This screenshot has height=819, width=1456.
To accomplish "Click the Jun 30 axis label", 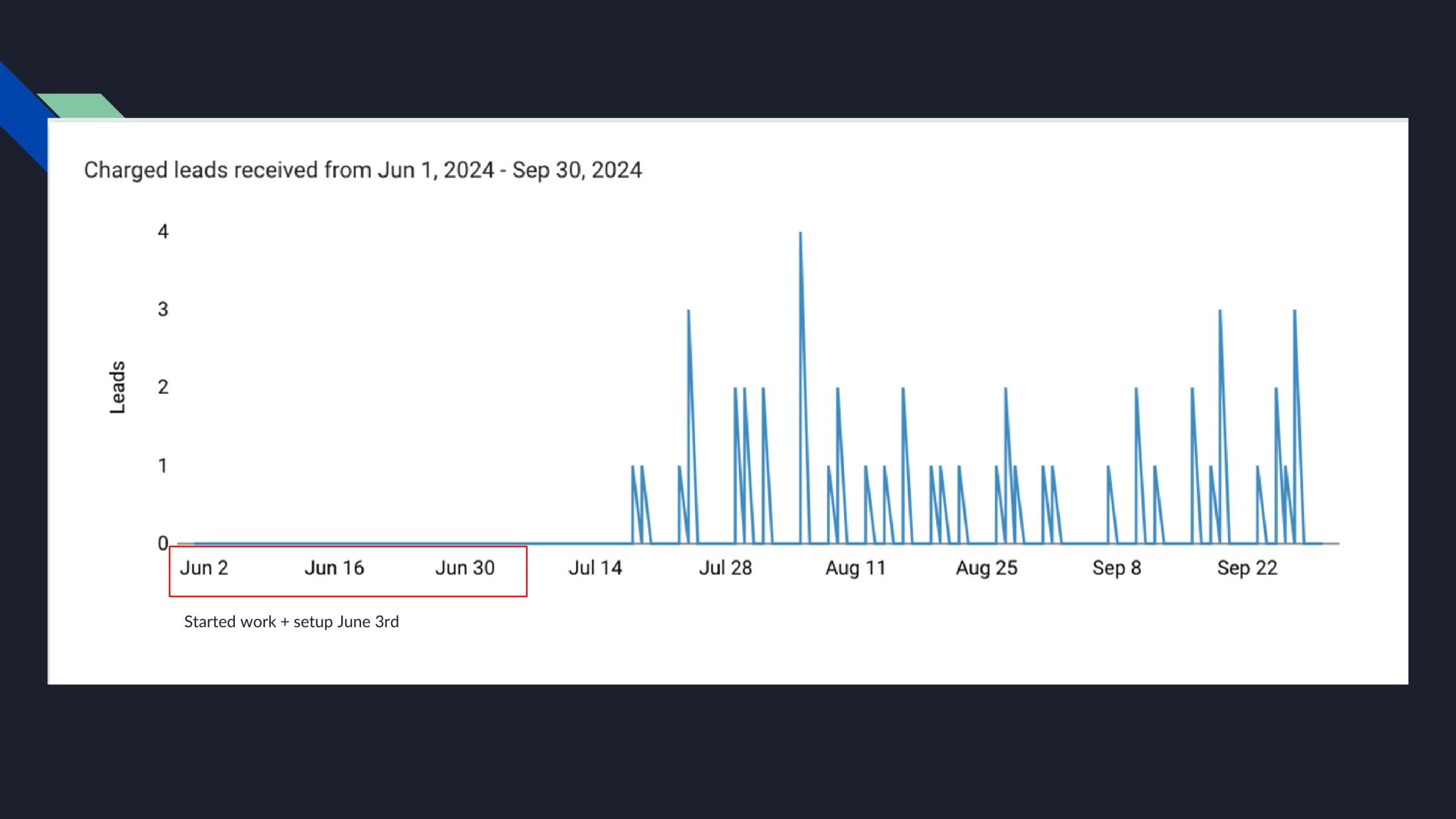I will (465, 568).
